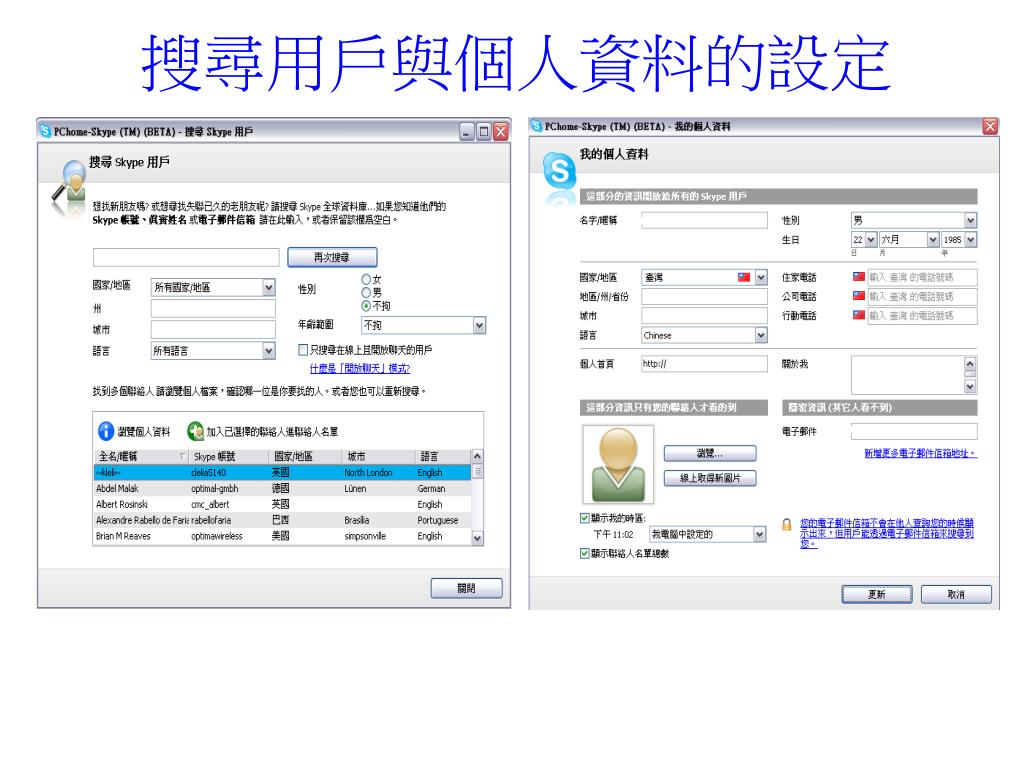Click the 瀏覽... browse picture button
Viewport: 1024px width, 768px height.
710,453
